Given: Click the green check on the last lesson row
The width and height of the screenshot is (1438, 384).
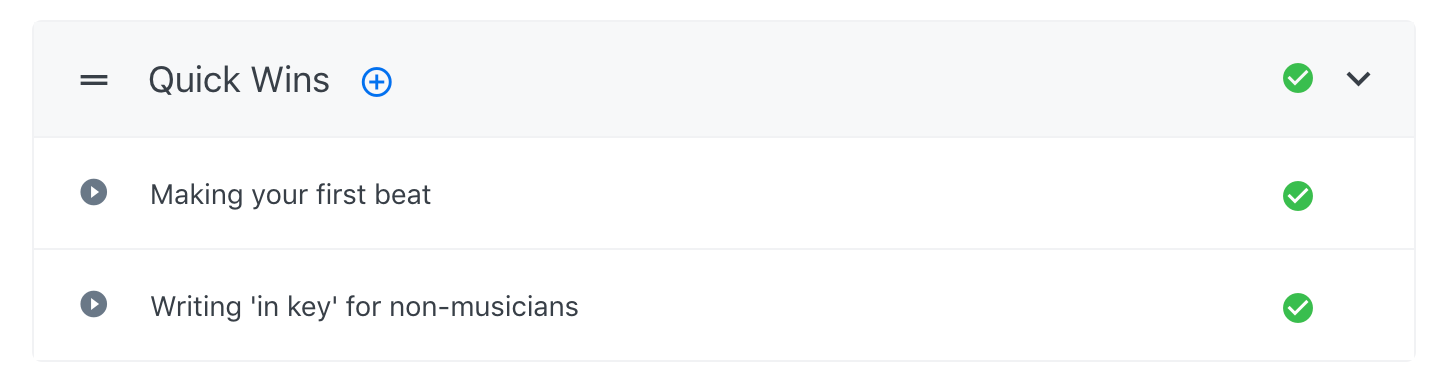Looking at the screenshot, I should point(1298,308).
